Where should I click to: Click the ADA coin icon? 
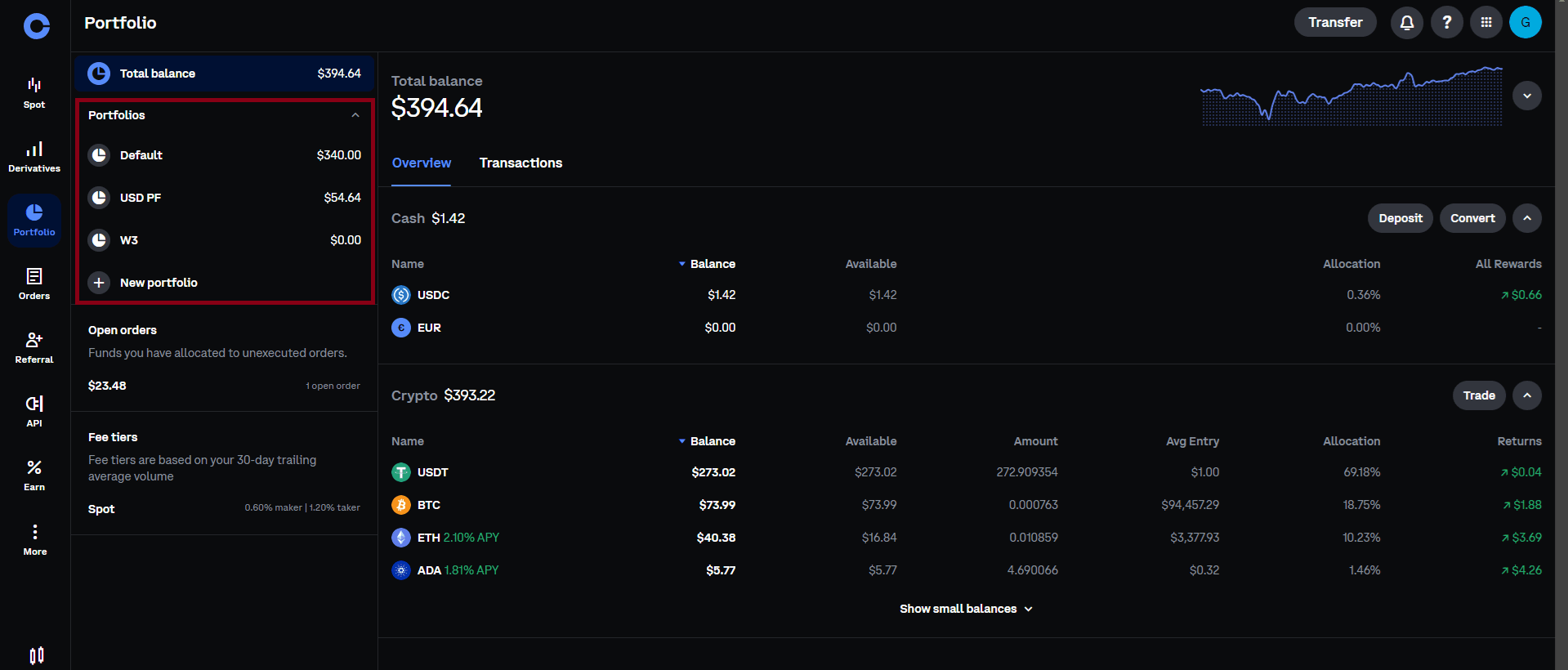401,570
